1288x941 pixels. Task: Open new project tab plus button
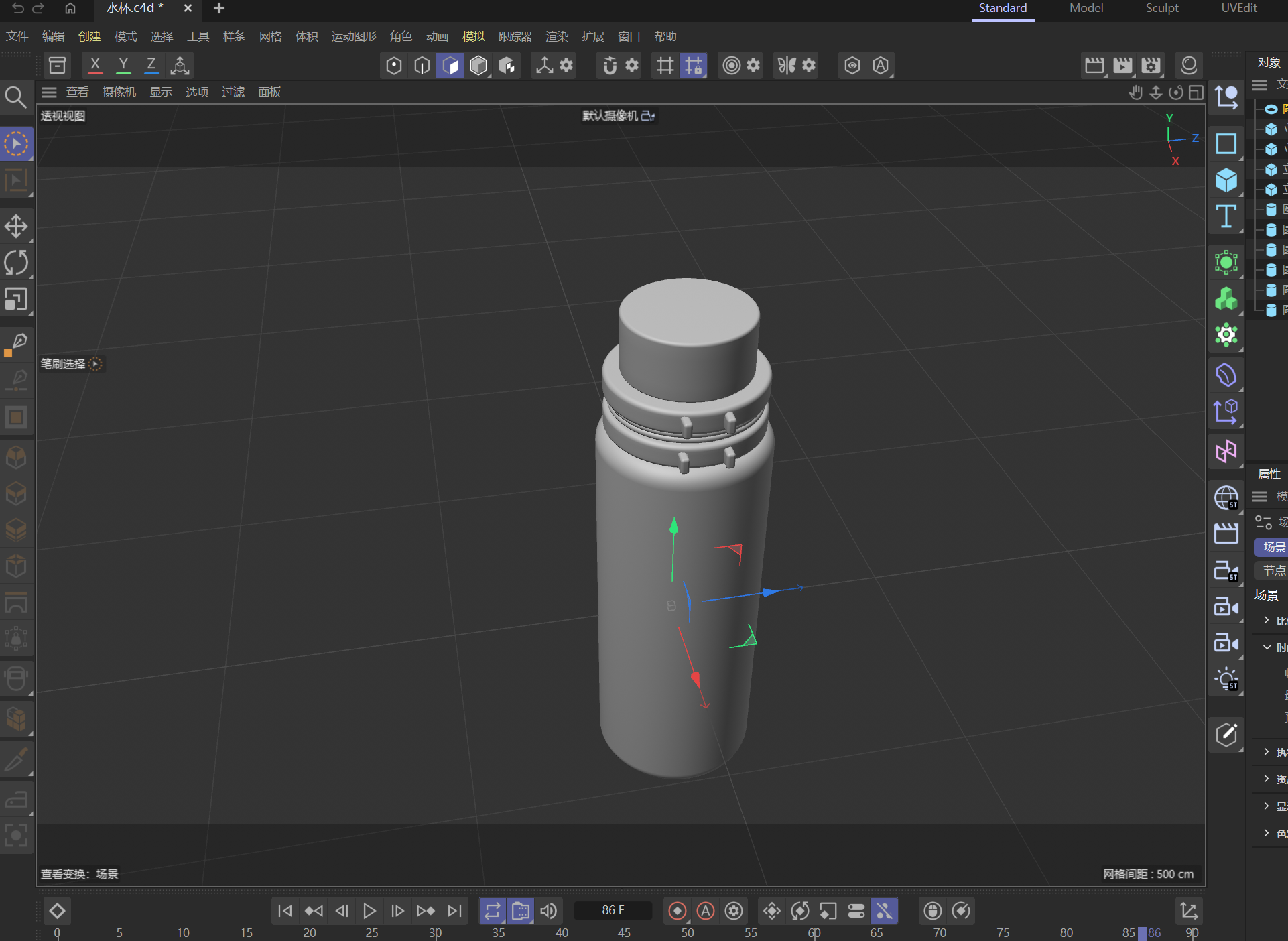pos(219,9)
